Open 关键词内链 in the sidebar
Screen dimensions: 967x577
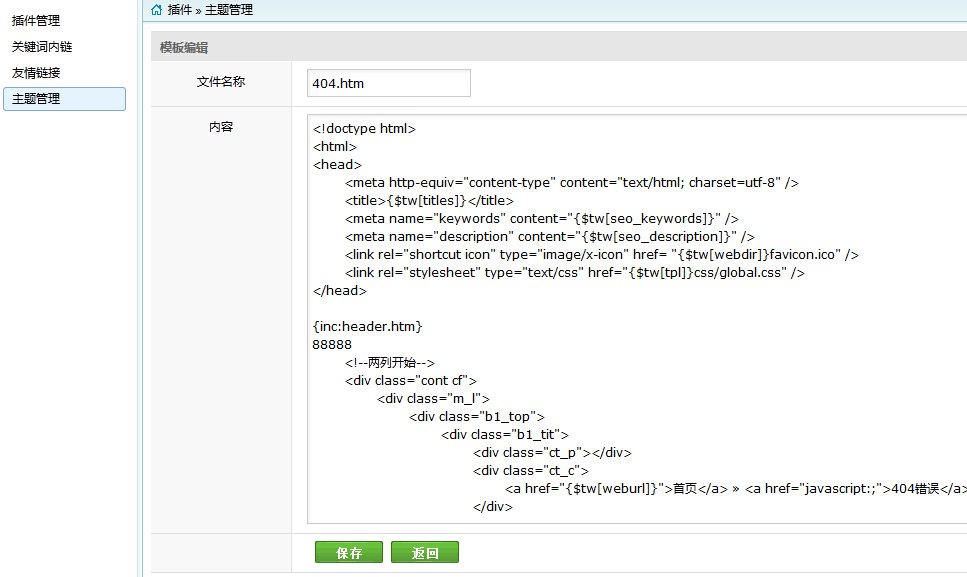tap(42, 47)
